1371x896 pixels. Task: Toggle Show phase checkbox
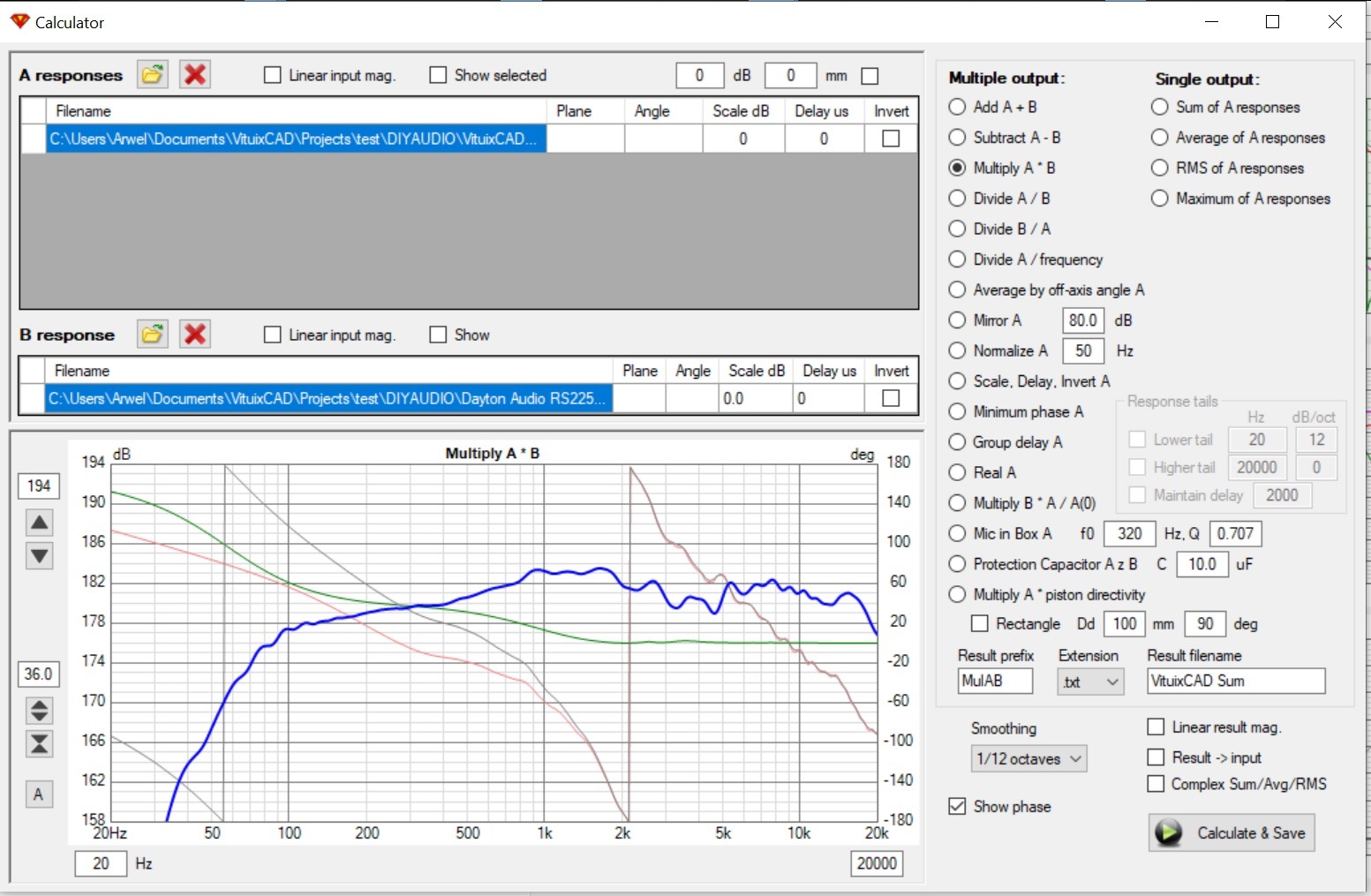pos(957,806)
